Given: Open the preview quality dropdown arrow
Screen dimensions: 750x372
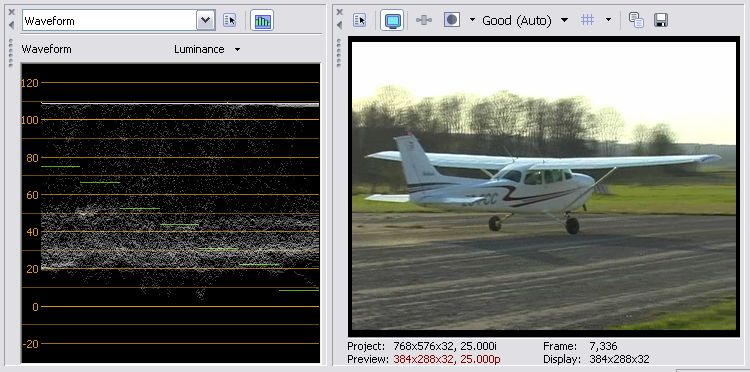Looking at the screenshot, I should [x=564, y=20].
